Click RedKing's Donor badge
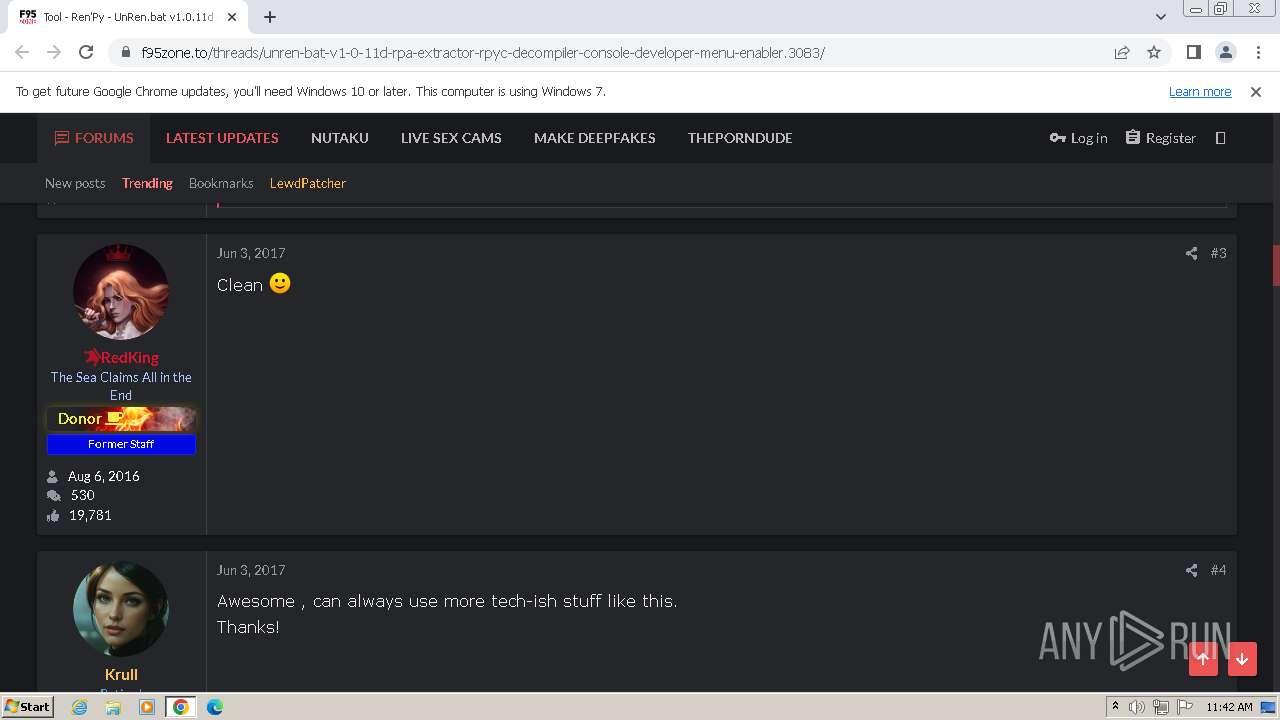The image size is (1280, 720). (121, 419)
